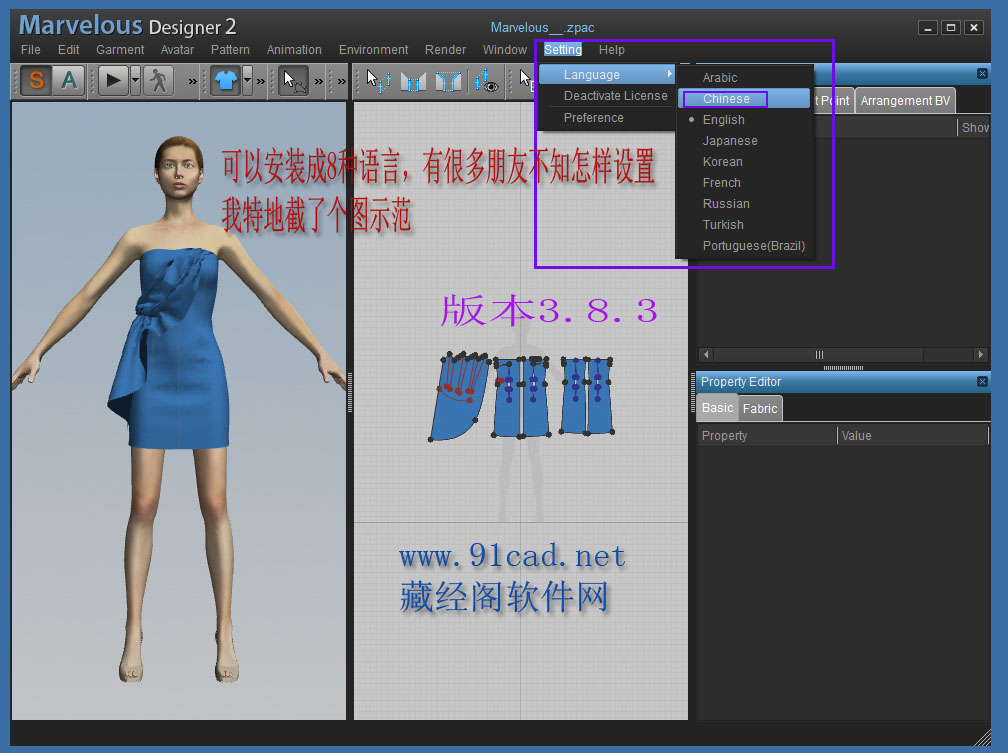The image size is (1008, 753).
Task: Switch to the Basic tab in Property Editor
Action: click(x=717, y=408)
